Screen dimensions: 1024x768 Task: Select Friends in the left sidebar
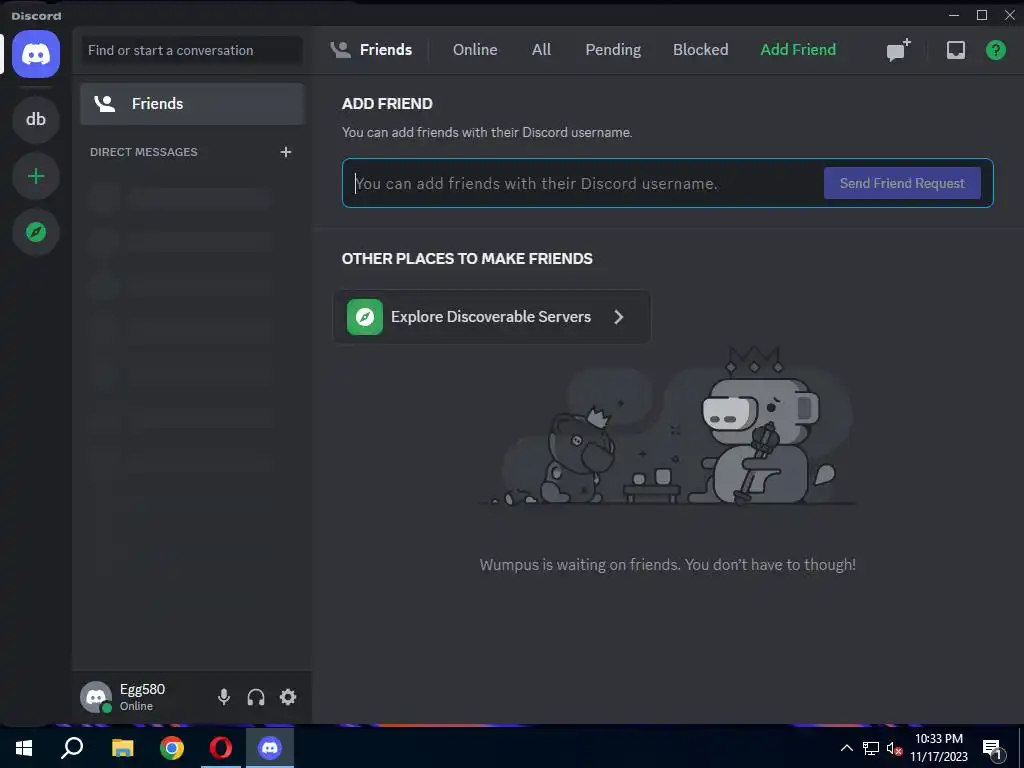[193, 104]
